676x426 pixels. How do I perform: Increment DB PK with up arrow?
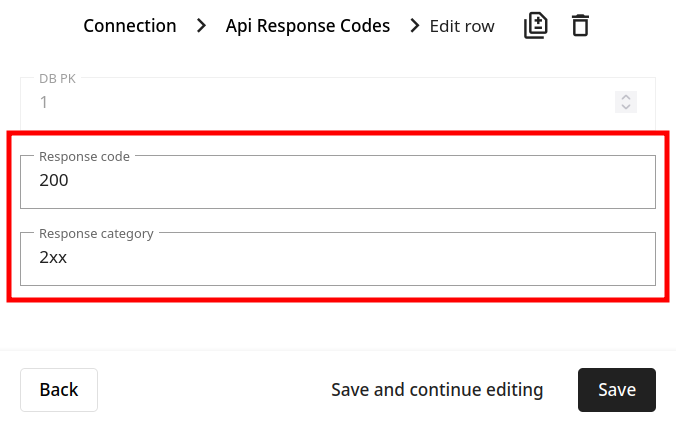(626, 97)
